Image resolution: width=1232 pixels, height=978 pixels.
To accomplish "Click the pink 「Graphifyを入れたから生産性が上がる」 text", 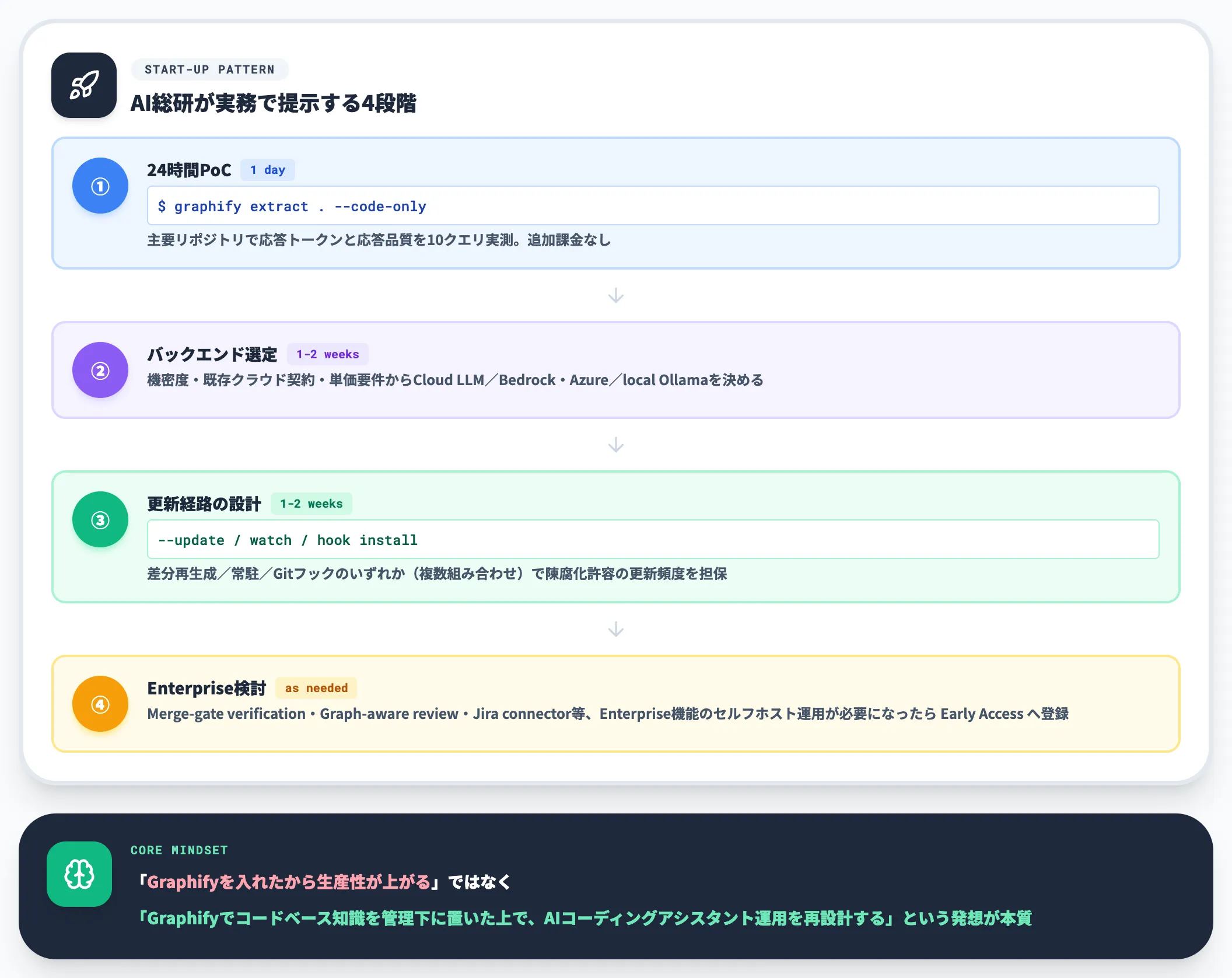I will pos(289,882).
